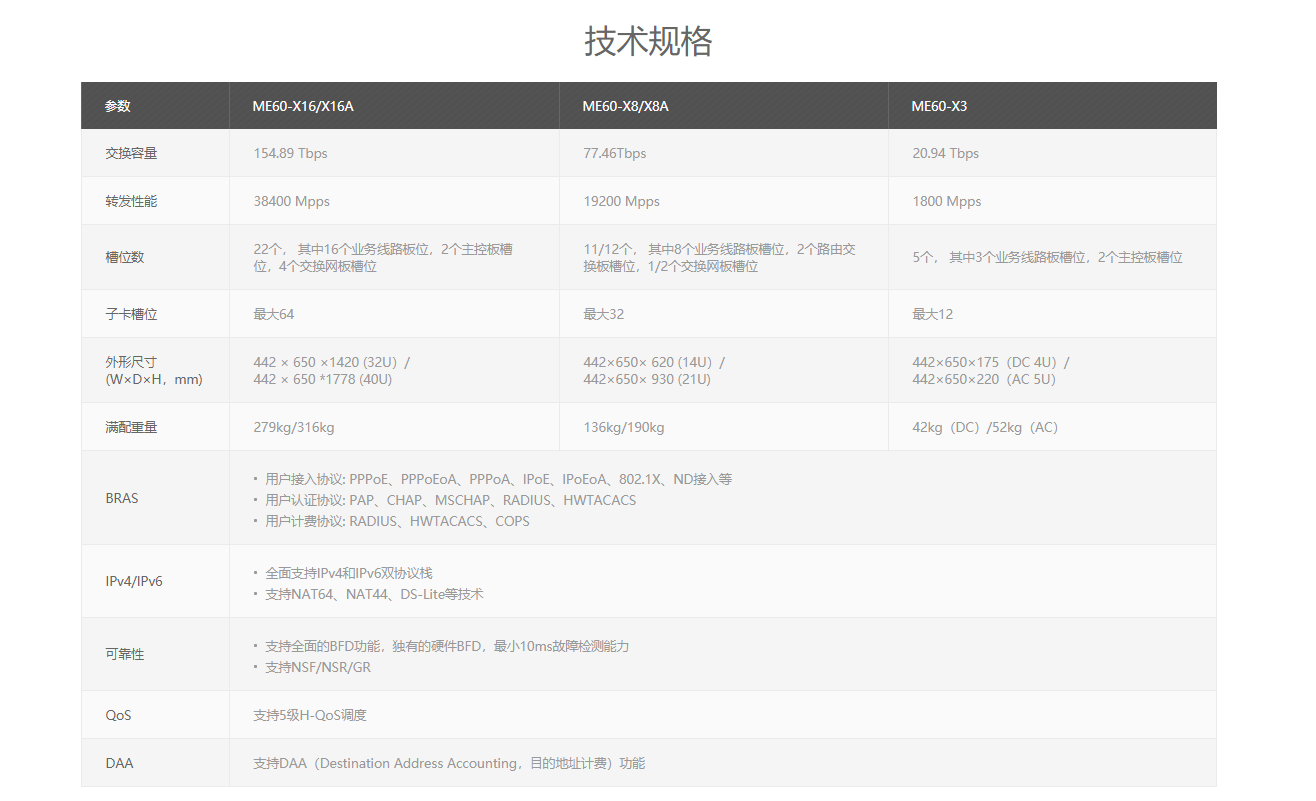
Task: Click the 442×650×220 (AC 5U) dimension
Action: [984, 379]
